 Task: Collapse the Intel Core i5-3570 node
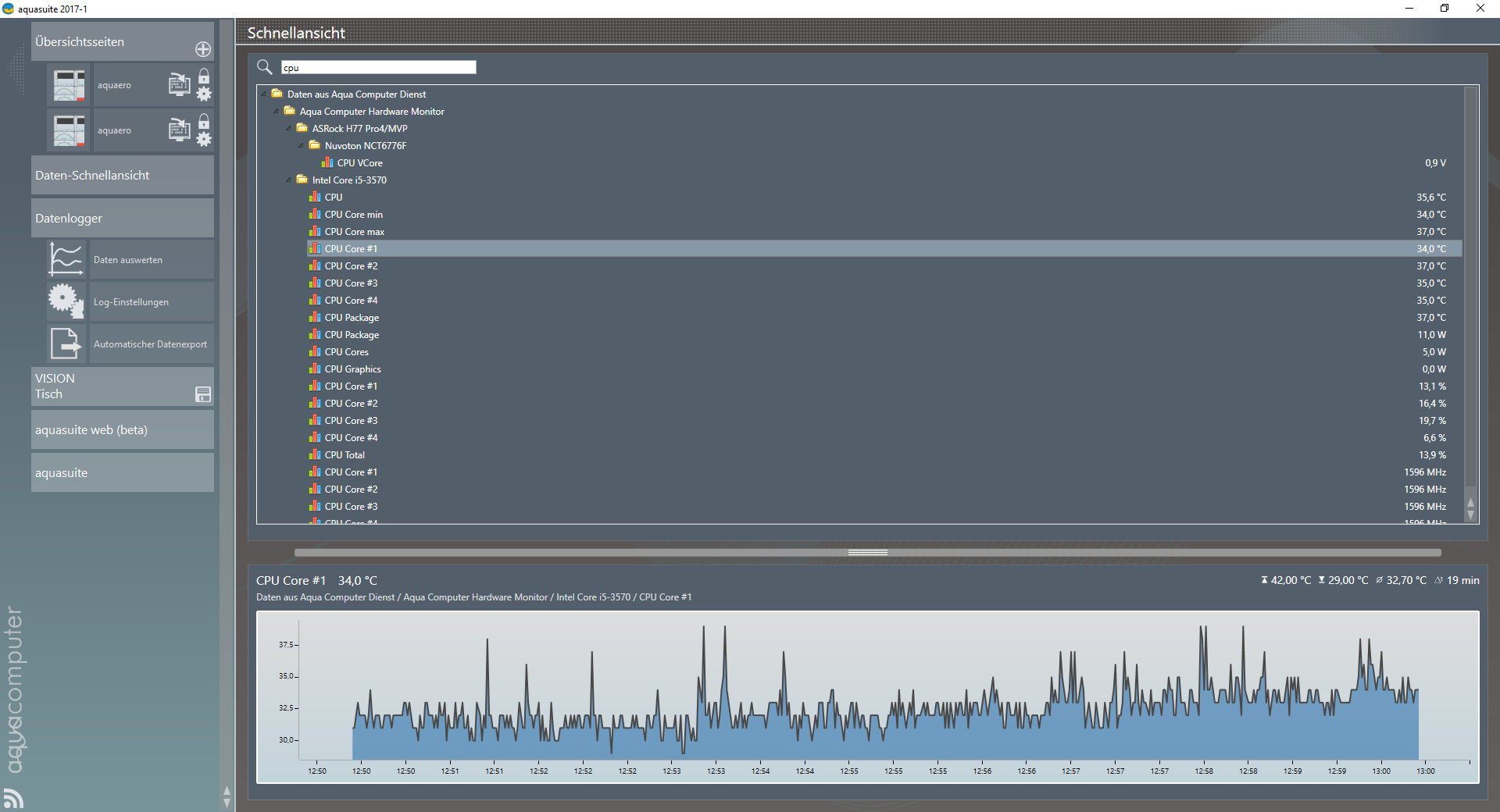click(289, 180)
